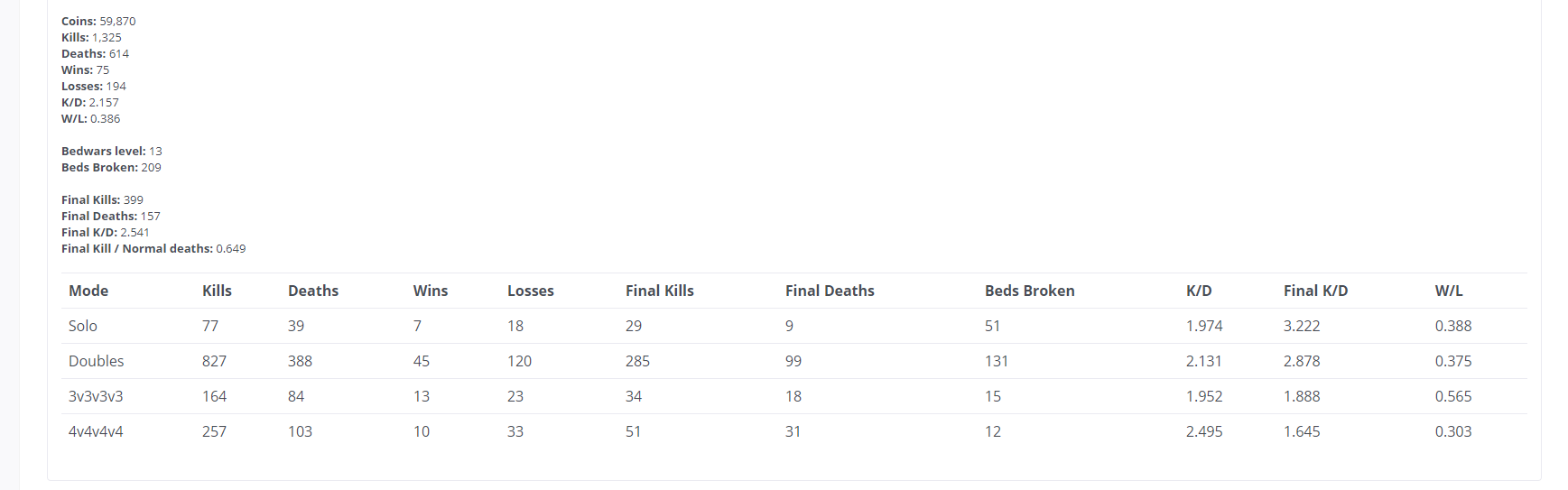Screen dimensions: 1568x490
Task: Click the W/L column header
Action: pyautogui.click(x=1449, y=291)
